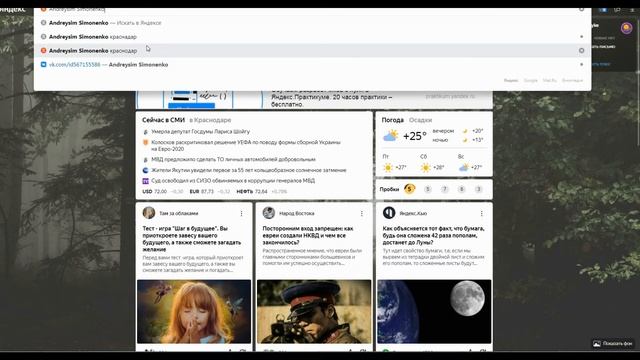
Task: Click the grey traffic forecast circle labelled 3
Action: coord(478,189)
